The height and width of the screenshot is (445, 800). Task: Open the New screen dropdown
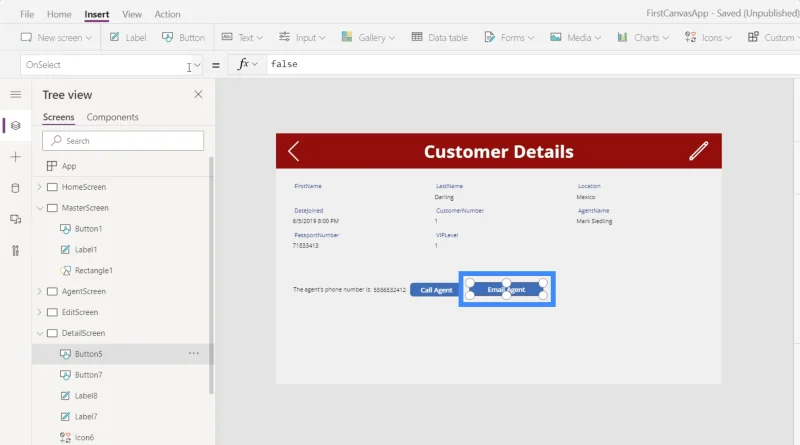pyautogui.click(x=56, y=37)
